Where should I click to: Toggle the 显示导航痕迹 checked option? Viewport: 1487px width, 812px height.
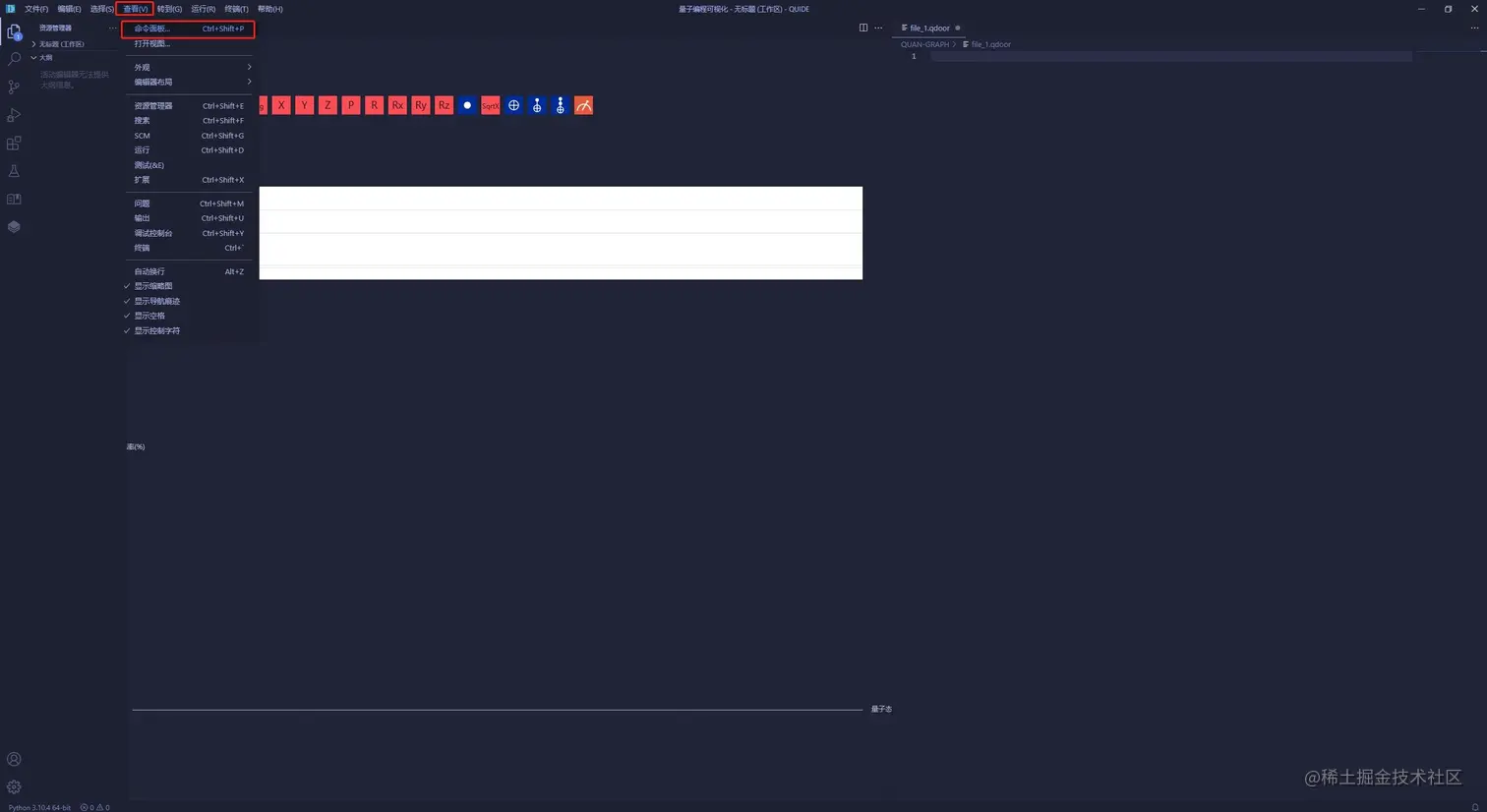pos(188,301)
